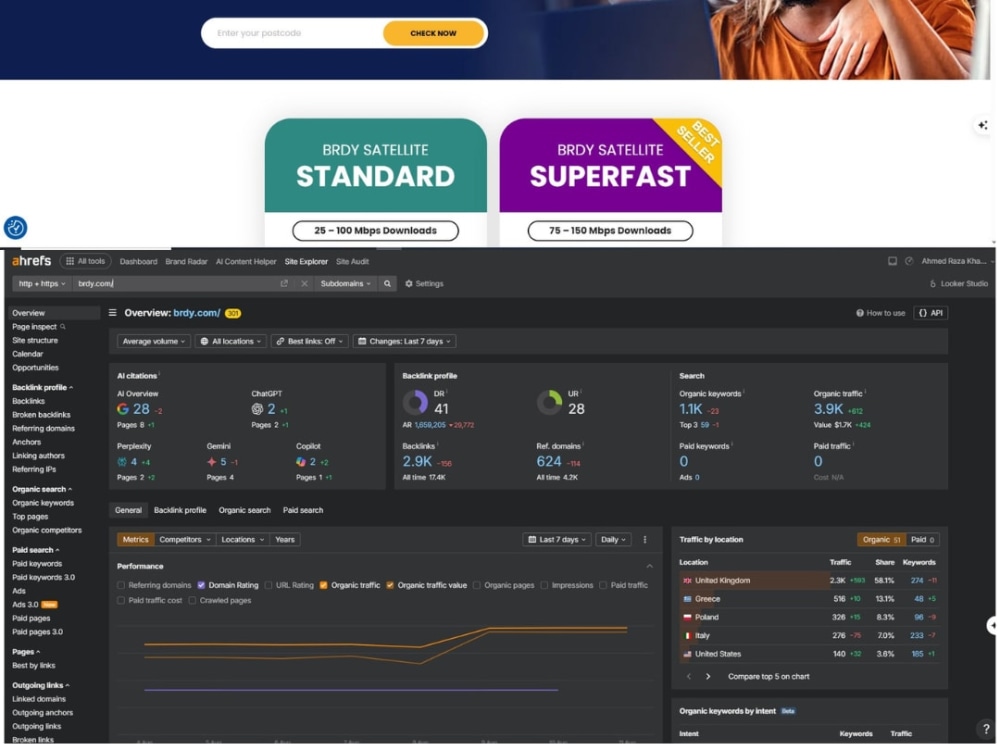Switch to the Paid search tab
The width and height of the screenshot is (1000, 750).
tap(303, 510)
